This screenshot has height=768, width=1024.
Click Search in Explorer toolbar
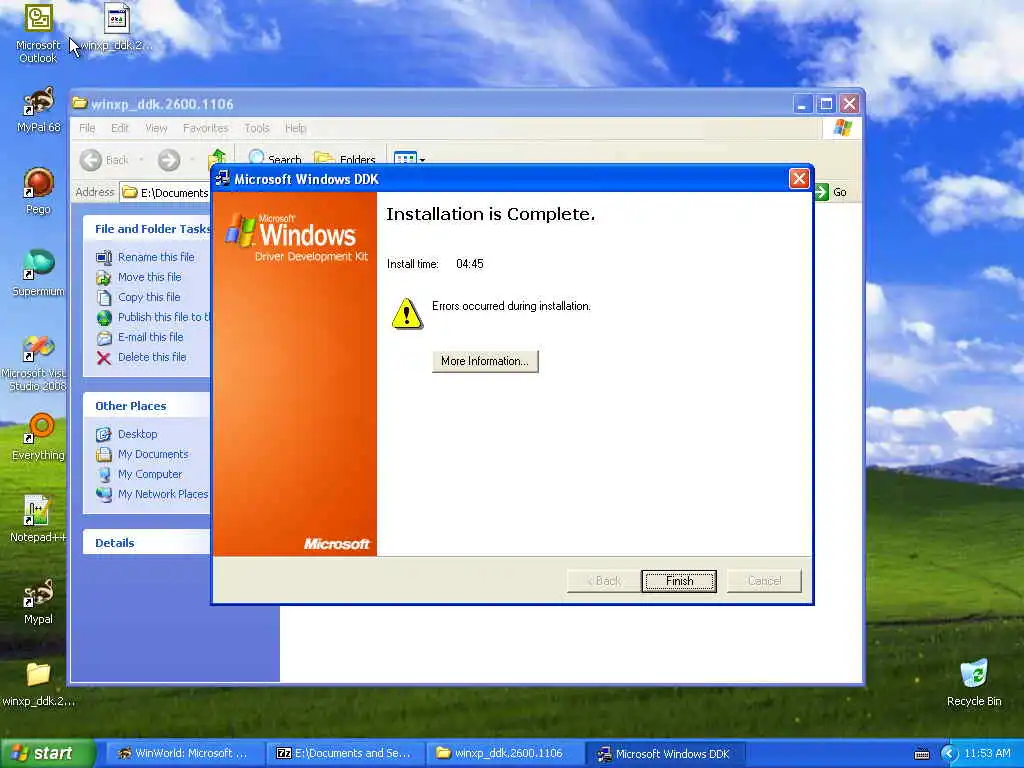pyautogui.click(x=275, y=159)
